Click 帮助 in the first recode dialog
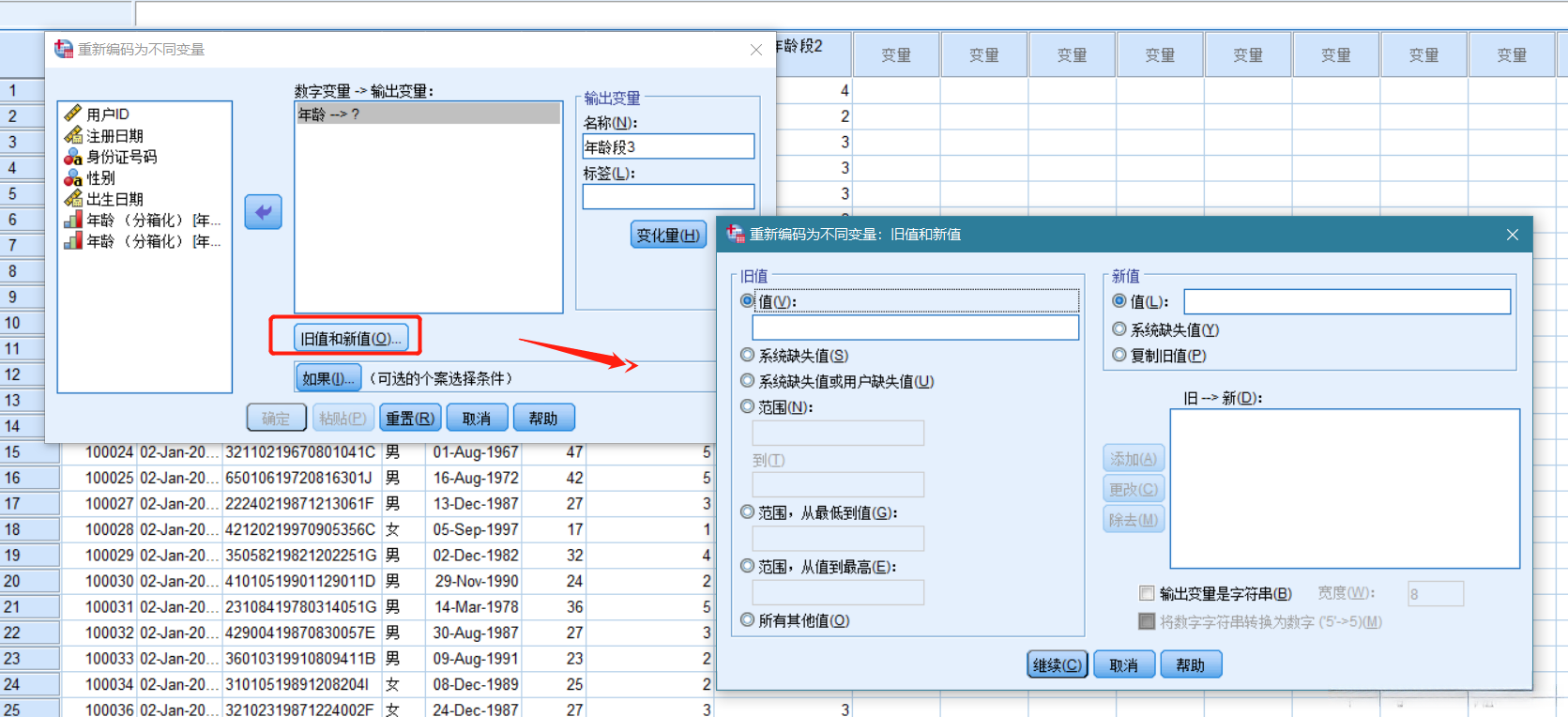 coord(543,419)
